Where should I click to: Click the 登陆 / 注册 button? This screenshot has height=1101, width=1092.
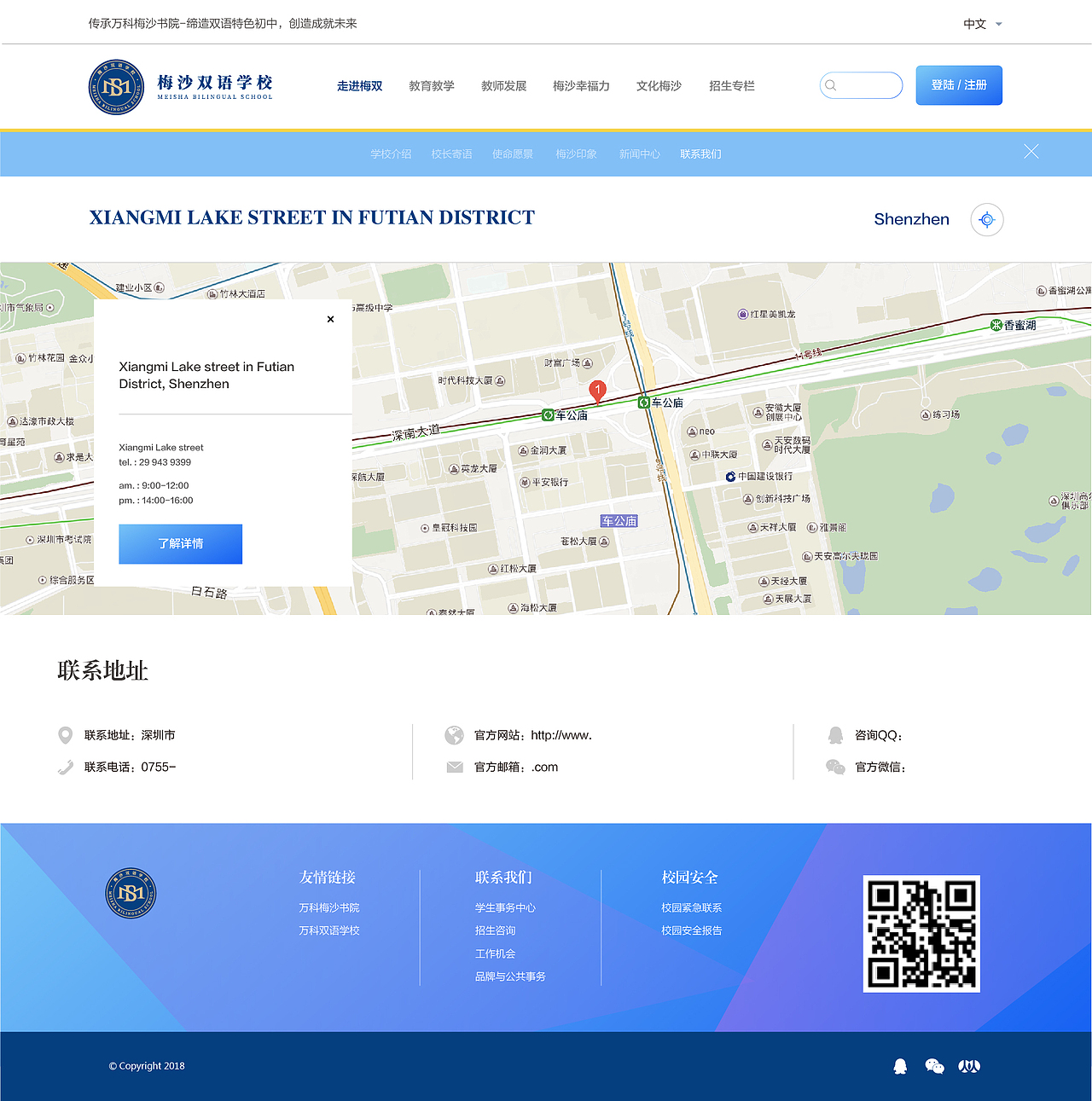(959, 85)
